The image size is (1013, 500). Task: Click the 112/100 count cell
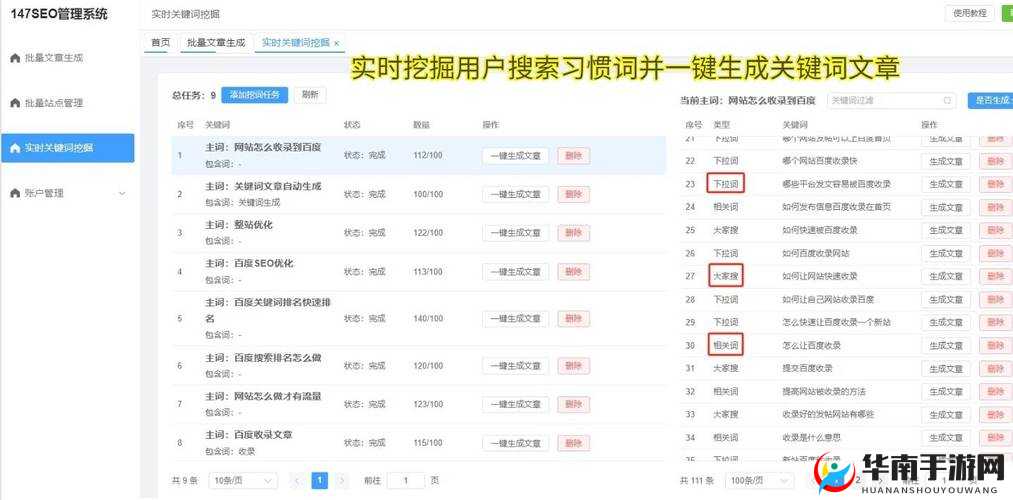click(x=428, y=156)
